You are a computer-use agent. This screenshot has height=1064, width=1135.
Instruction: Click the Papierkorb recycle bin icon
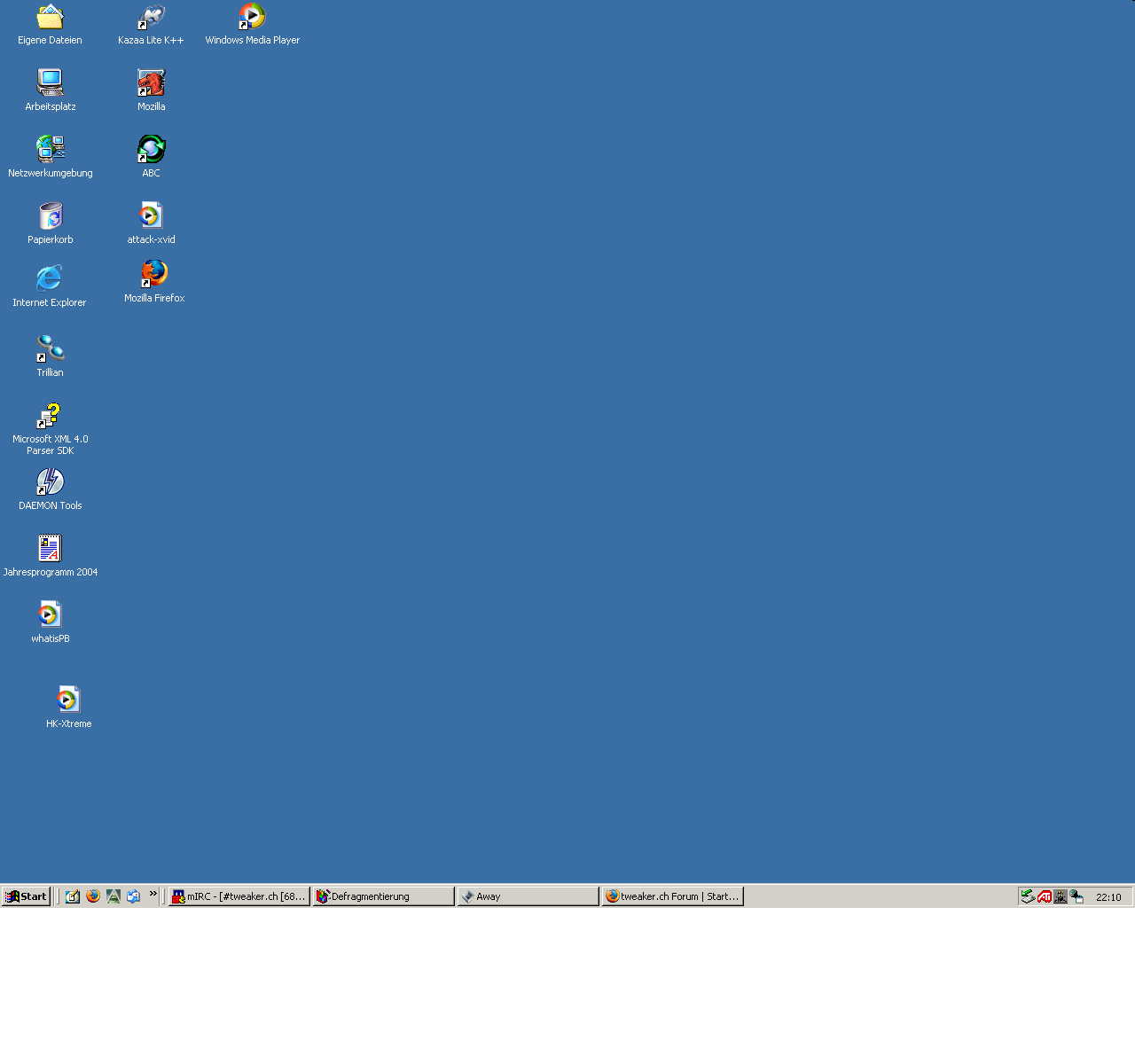click(x=51, y=216)
